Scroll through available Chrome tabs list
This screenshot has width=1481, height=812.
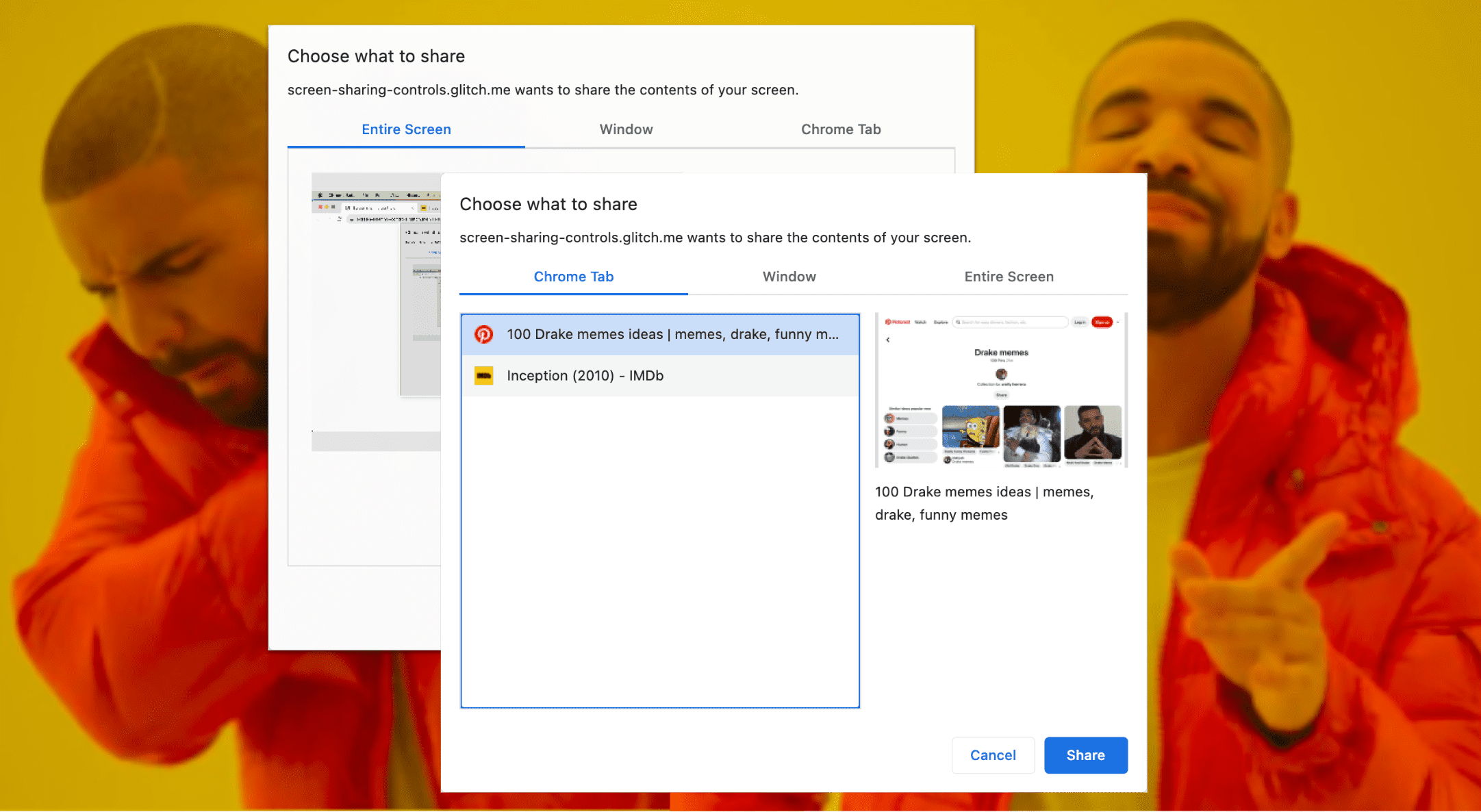662,511
